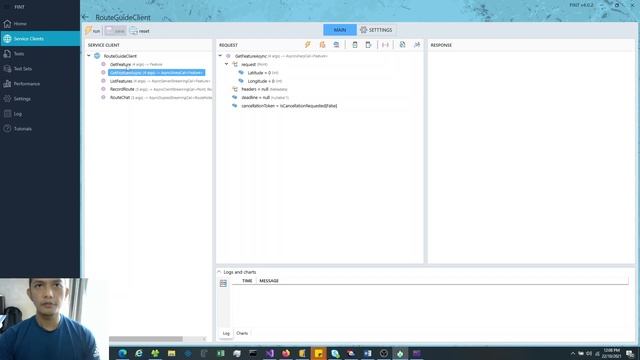Click the taskbar clock
Screen dimensions: 640x360
tap(611, 353)
